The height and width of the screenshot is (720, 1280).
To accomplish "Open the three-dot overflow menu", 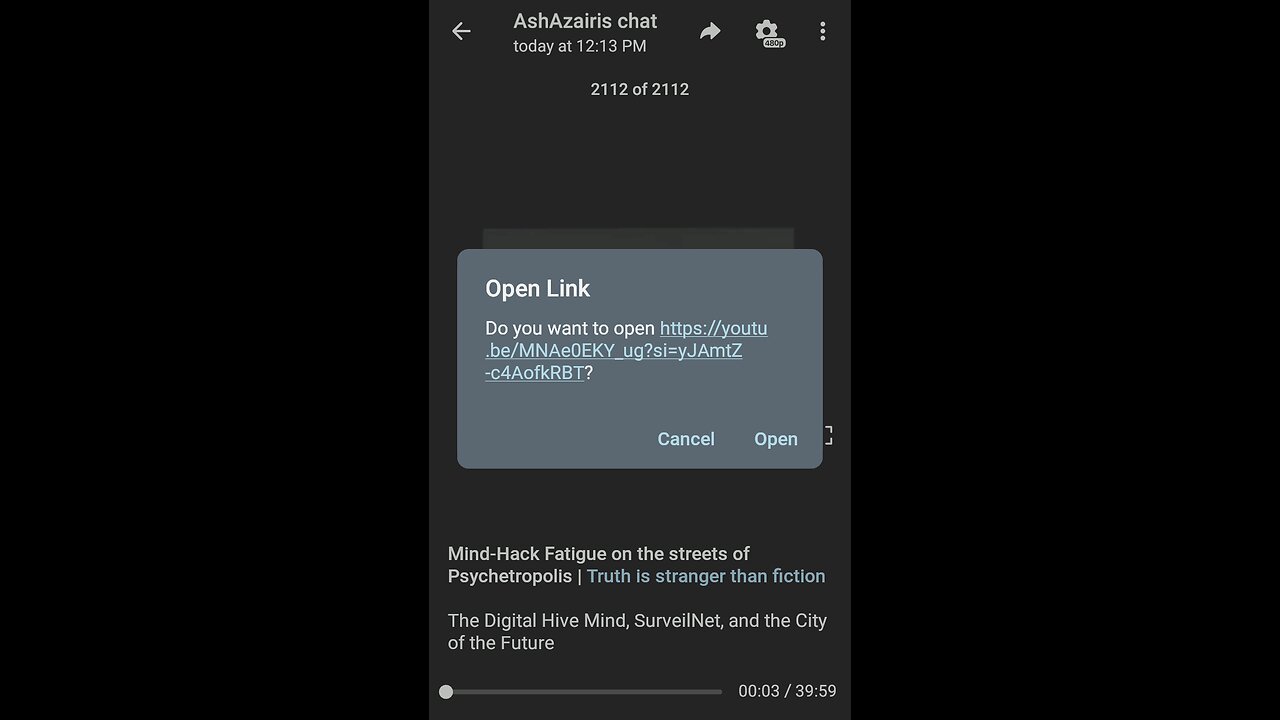I will pos(822,31).
